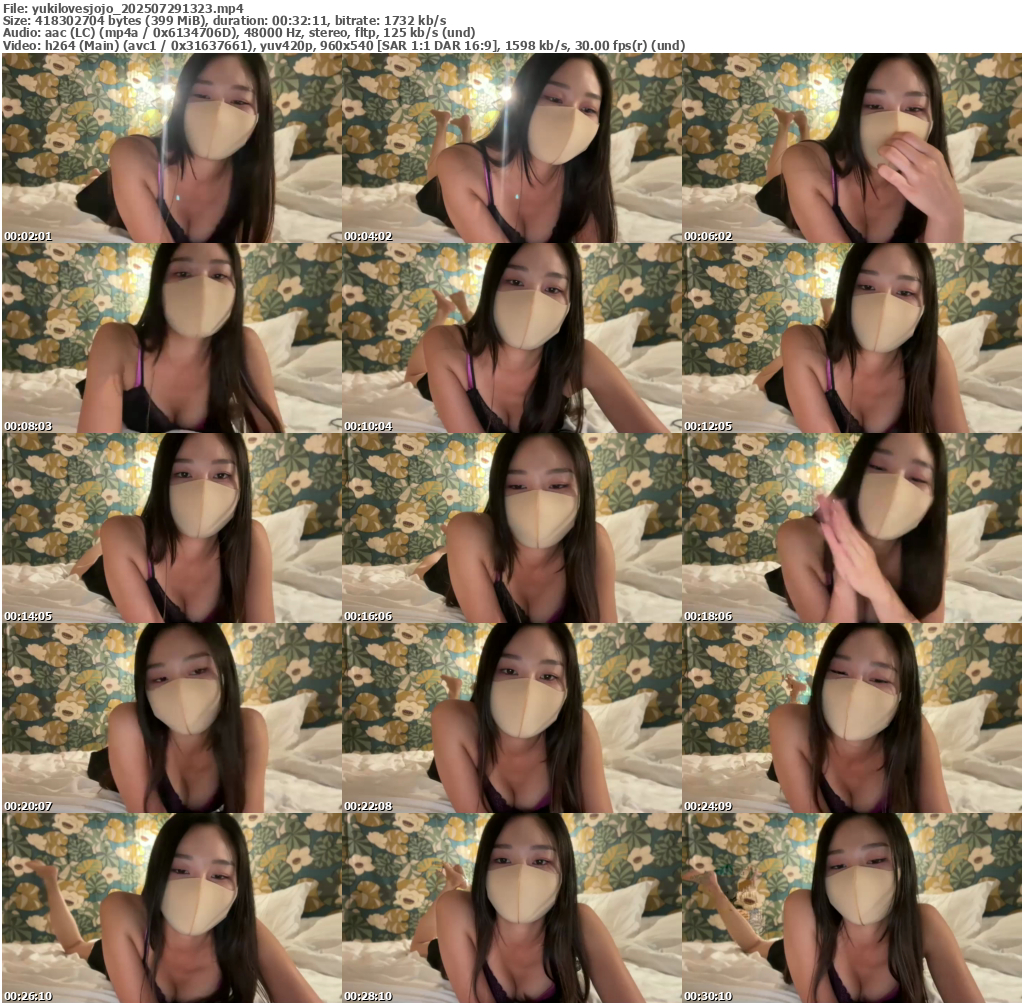Click the Audio codec info line
1024x1003 pixels.
click(239, 32)
